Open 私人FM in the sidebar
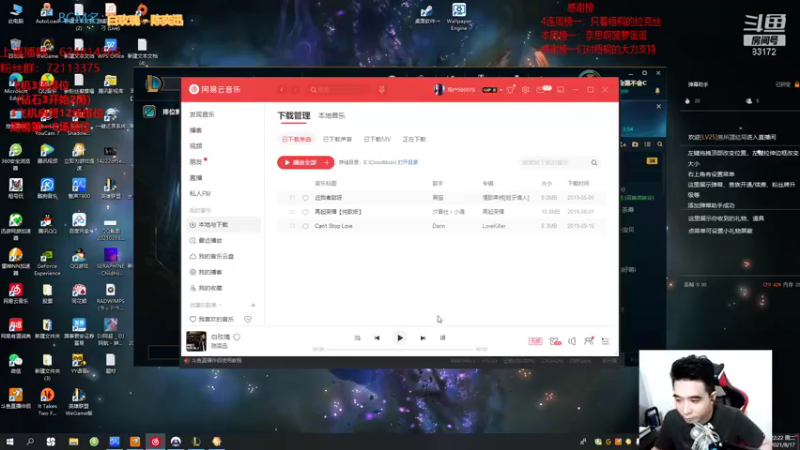 pyautogui.click(x=200, y=193)
